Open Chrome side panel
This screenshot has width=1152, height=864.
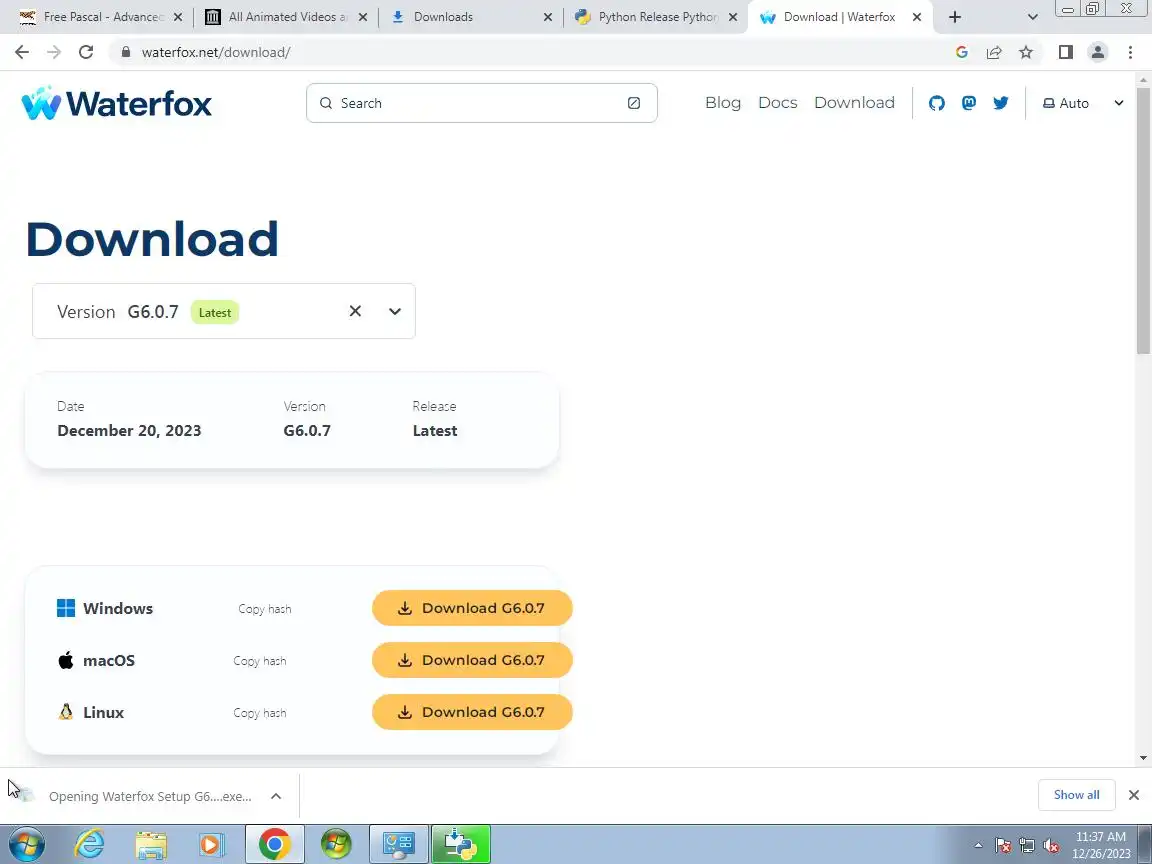click(x=1065, y=51)
